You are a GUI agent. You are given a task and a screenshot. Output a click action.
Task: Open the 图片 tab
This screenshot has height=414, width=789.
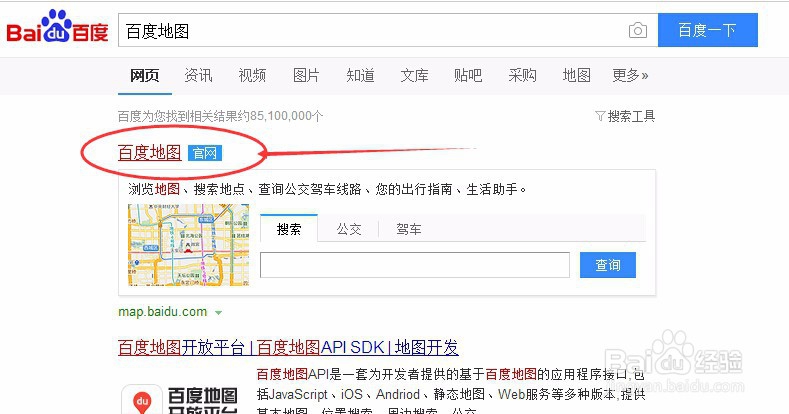tap(306, 75)
